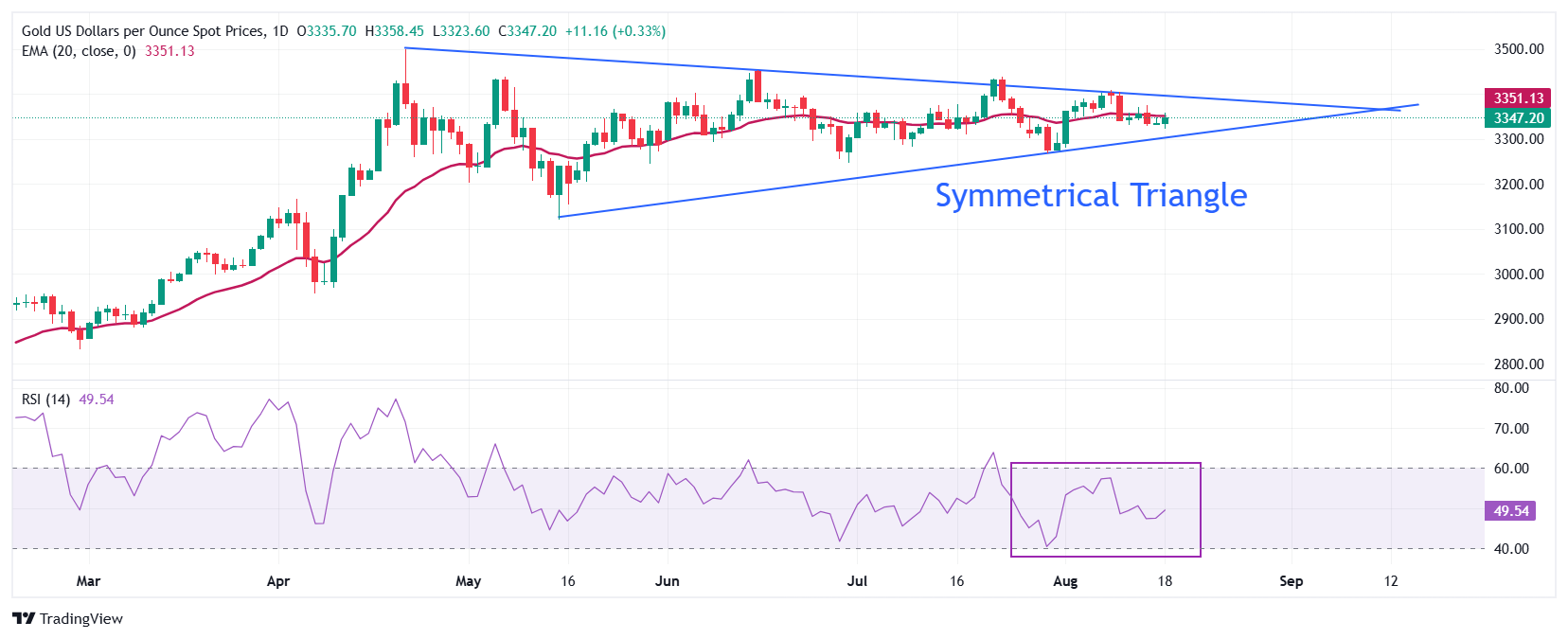The height and width of the screenshot is (639, 1568).
Task: Click the Sep label on time axis
Action: click(x=1291, y=581)
